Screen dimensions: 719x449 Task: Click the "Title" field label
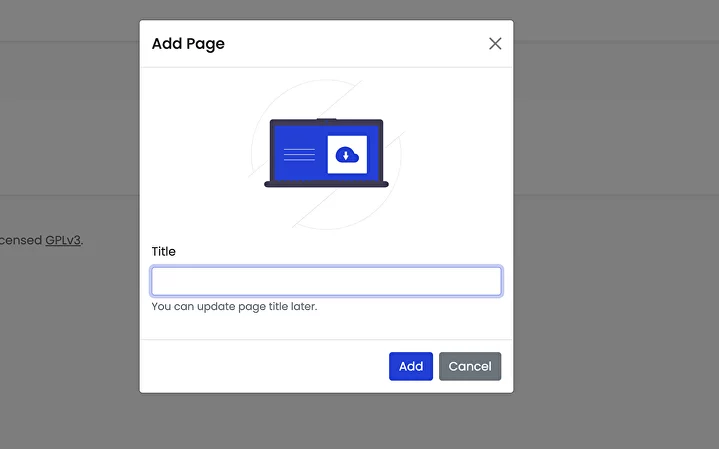(164, 251)
